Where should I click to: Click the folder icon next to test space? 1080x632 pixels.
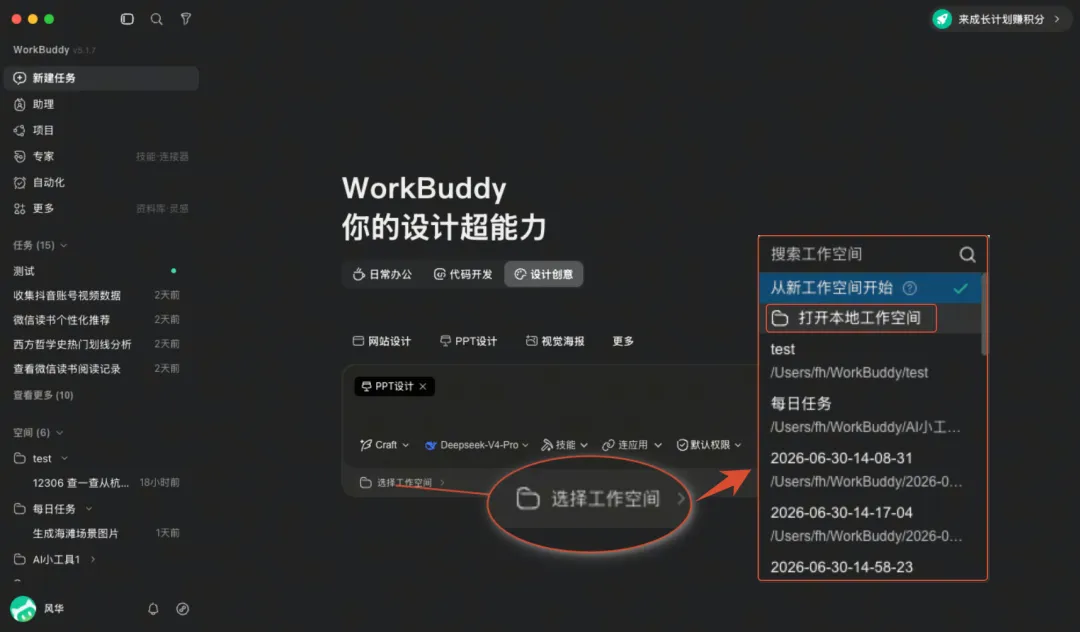click(x=19, y=459)
